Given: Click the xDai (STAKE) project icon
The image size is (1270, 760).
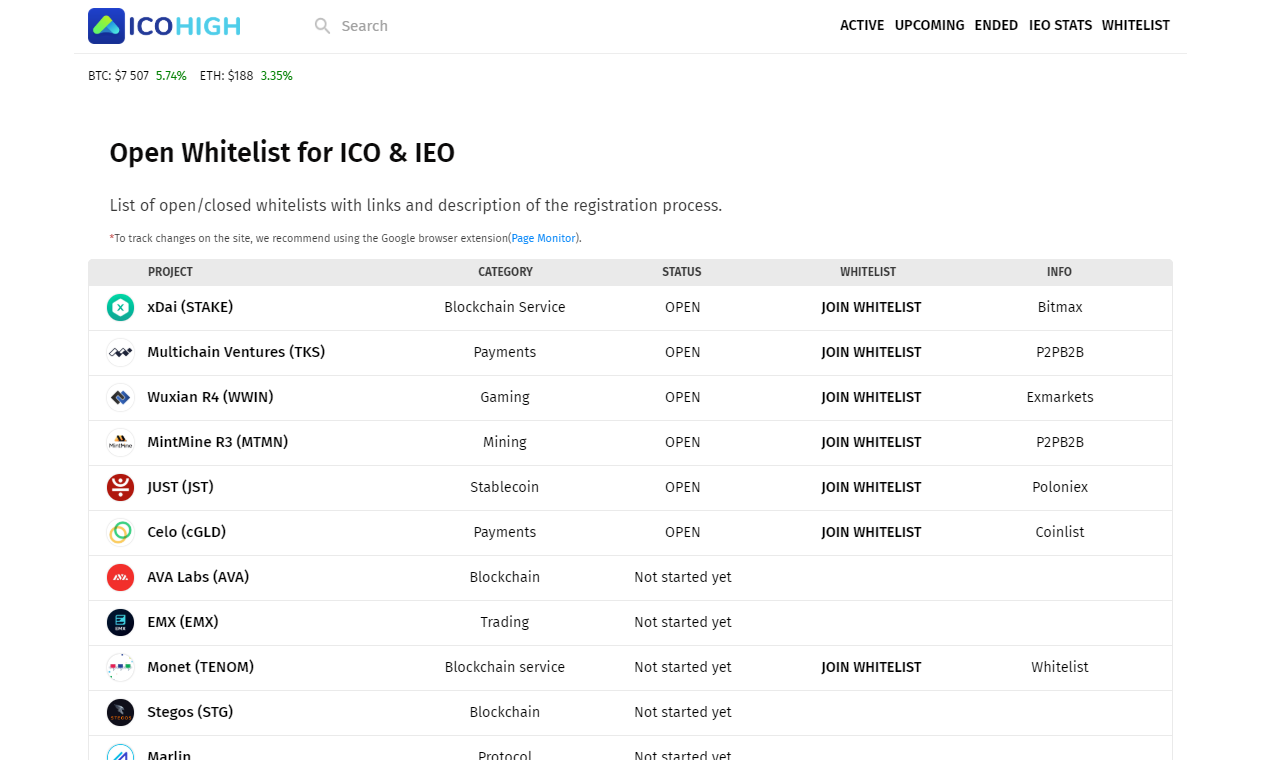Looking at the screenshot, I should (121, 308).
